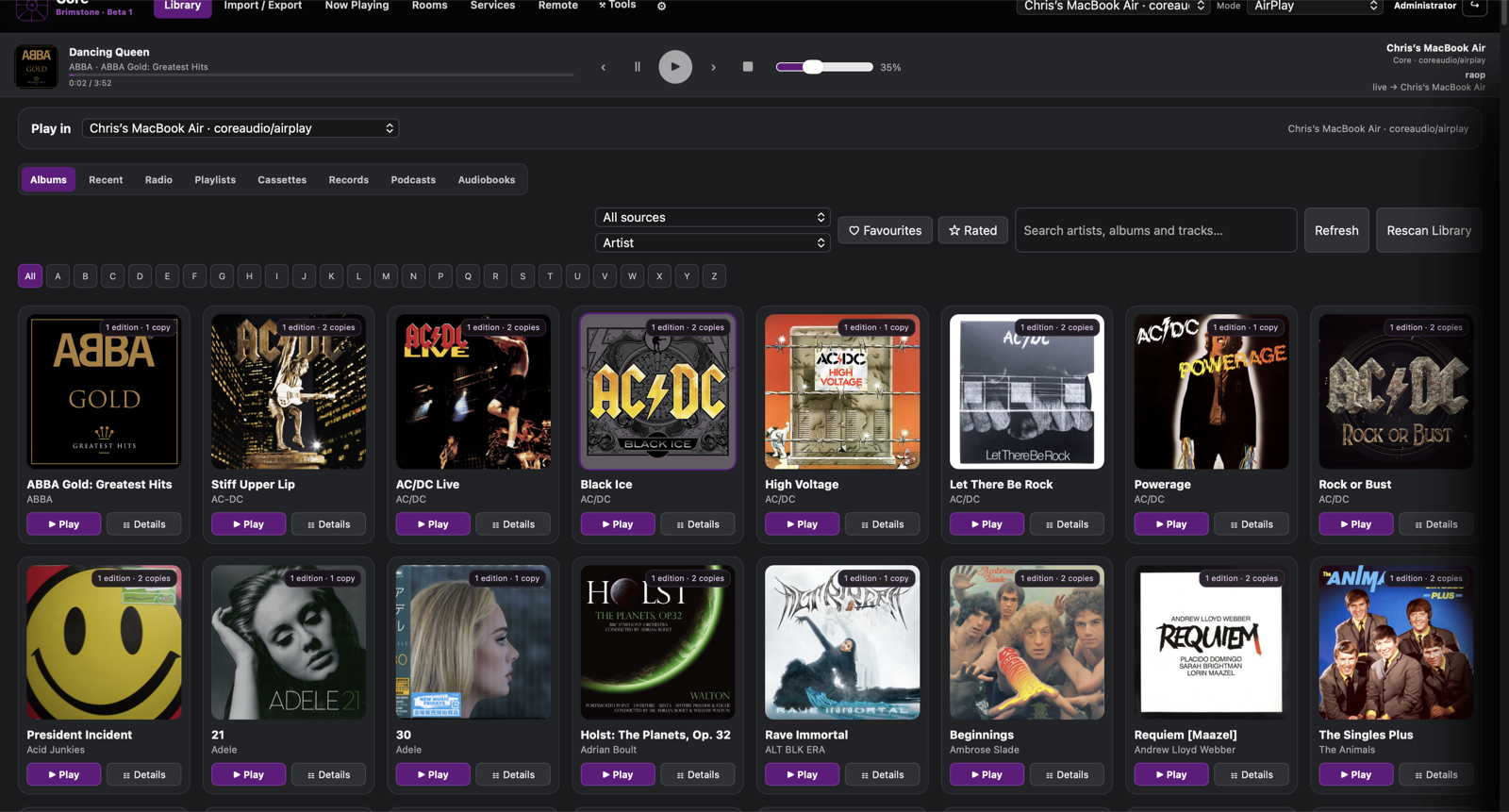
Task: Filter albums by letter P
Action: click(x=440, y=276)
